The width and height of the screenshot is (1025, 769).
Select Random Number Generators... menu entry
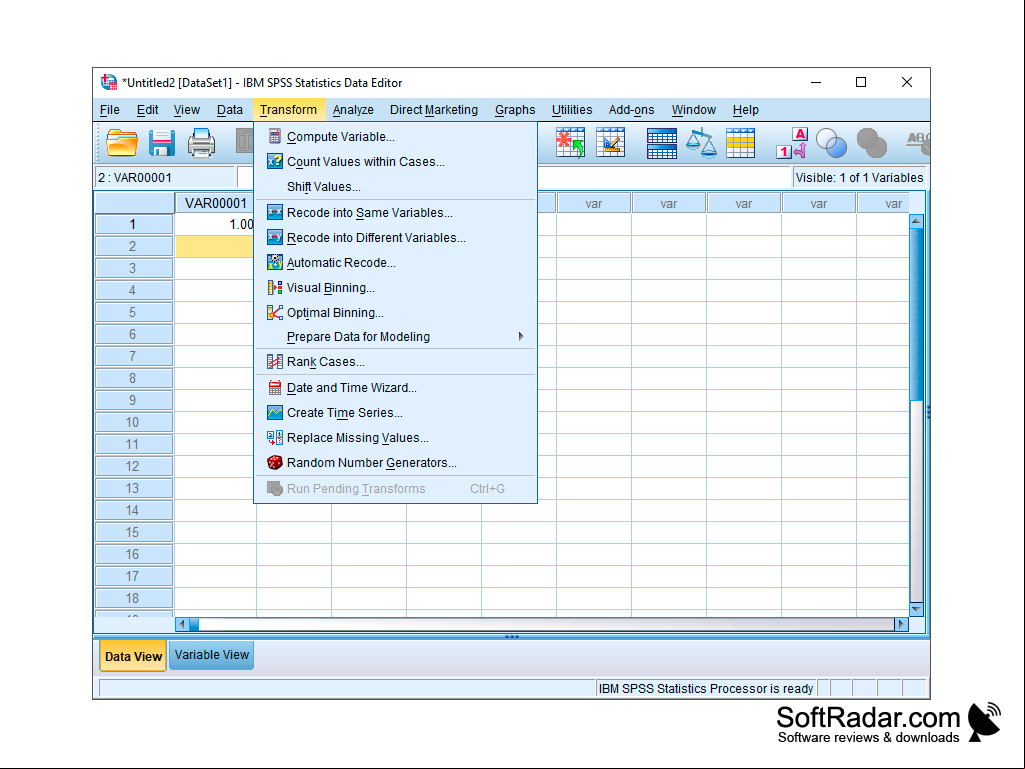(x=395, y=462)
